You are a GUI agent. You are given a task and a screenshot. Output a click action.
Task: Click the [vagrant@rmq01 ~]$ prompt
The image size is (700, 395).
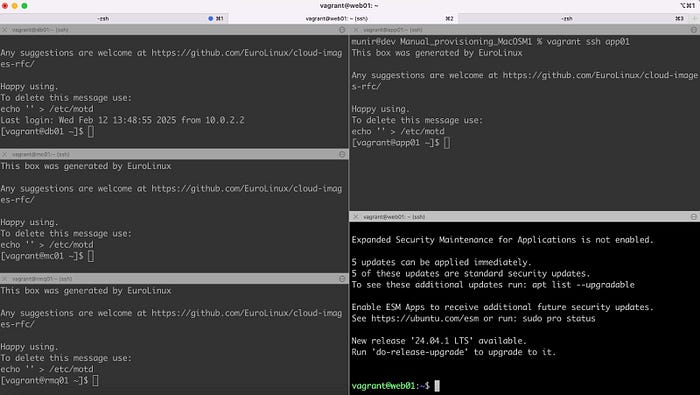[x=44, y=380]
